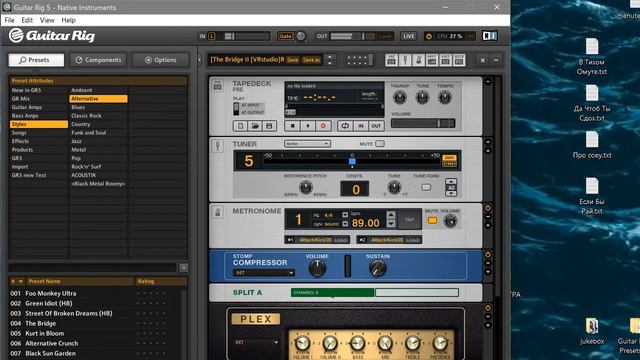Select Split A channel A bar

332,293
